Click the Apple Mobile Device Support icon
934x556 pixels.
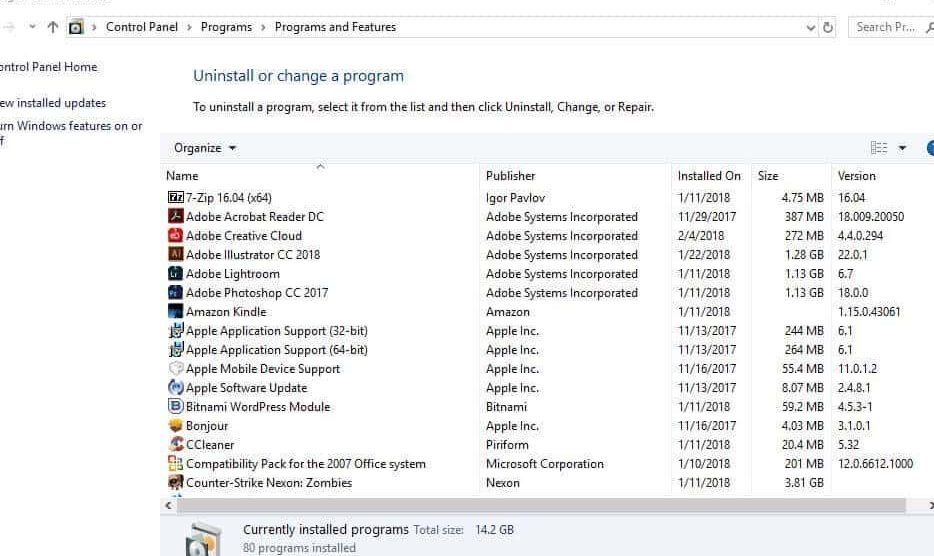pyautogui.click(x=176, y=369)
